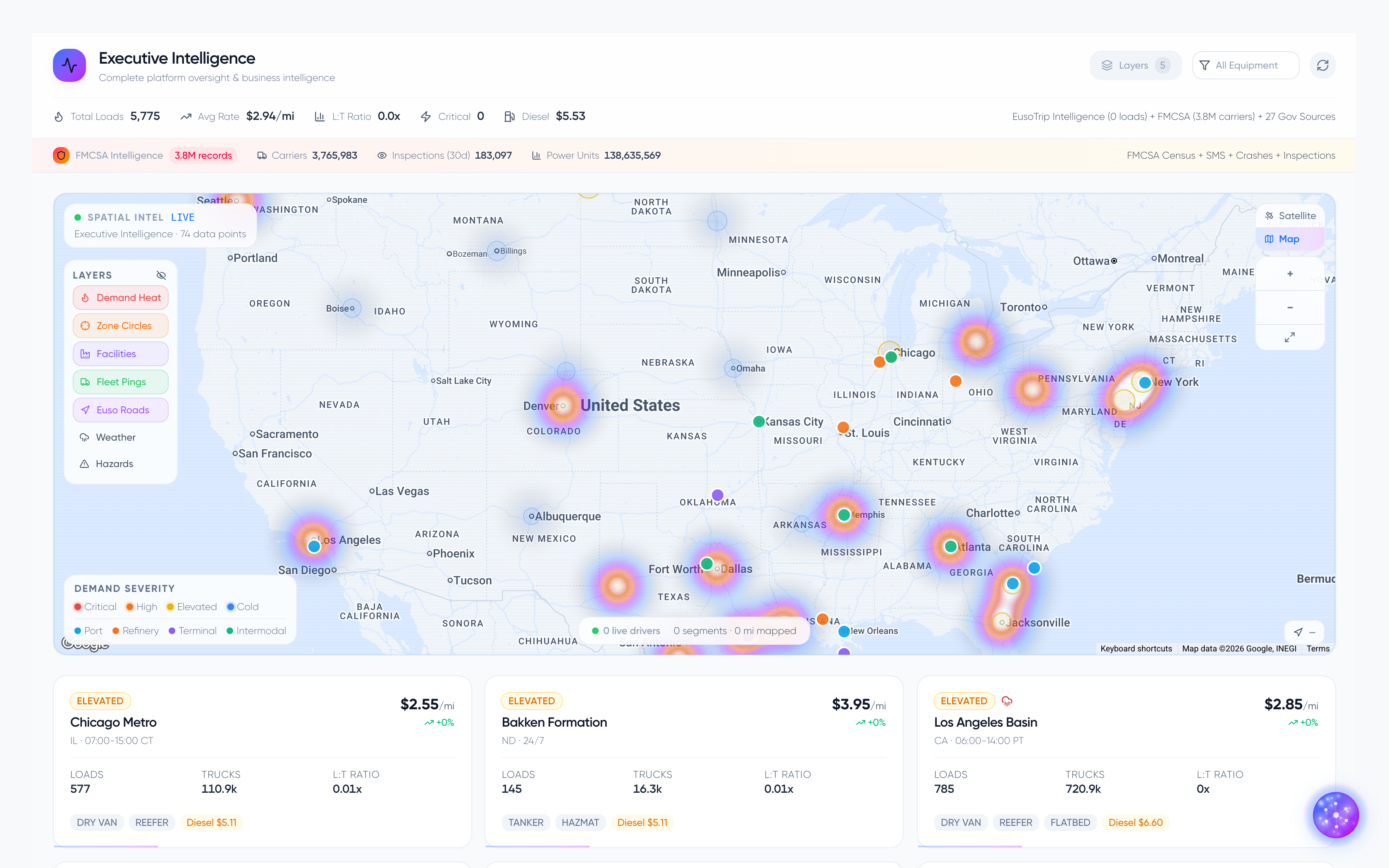Image resolution: width=1389 pixels, height=868 pixels.
Task: Open the purple AI assistant orb
Action: pos(1336,815)
